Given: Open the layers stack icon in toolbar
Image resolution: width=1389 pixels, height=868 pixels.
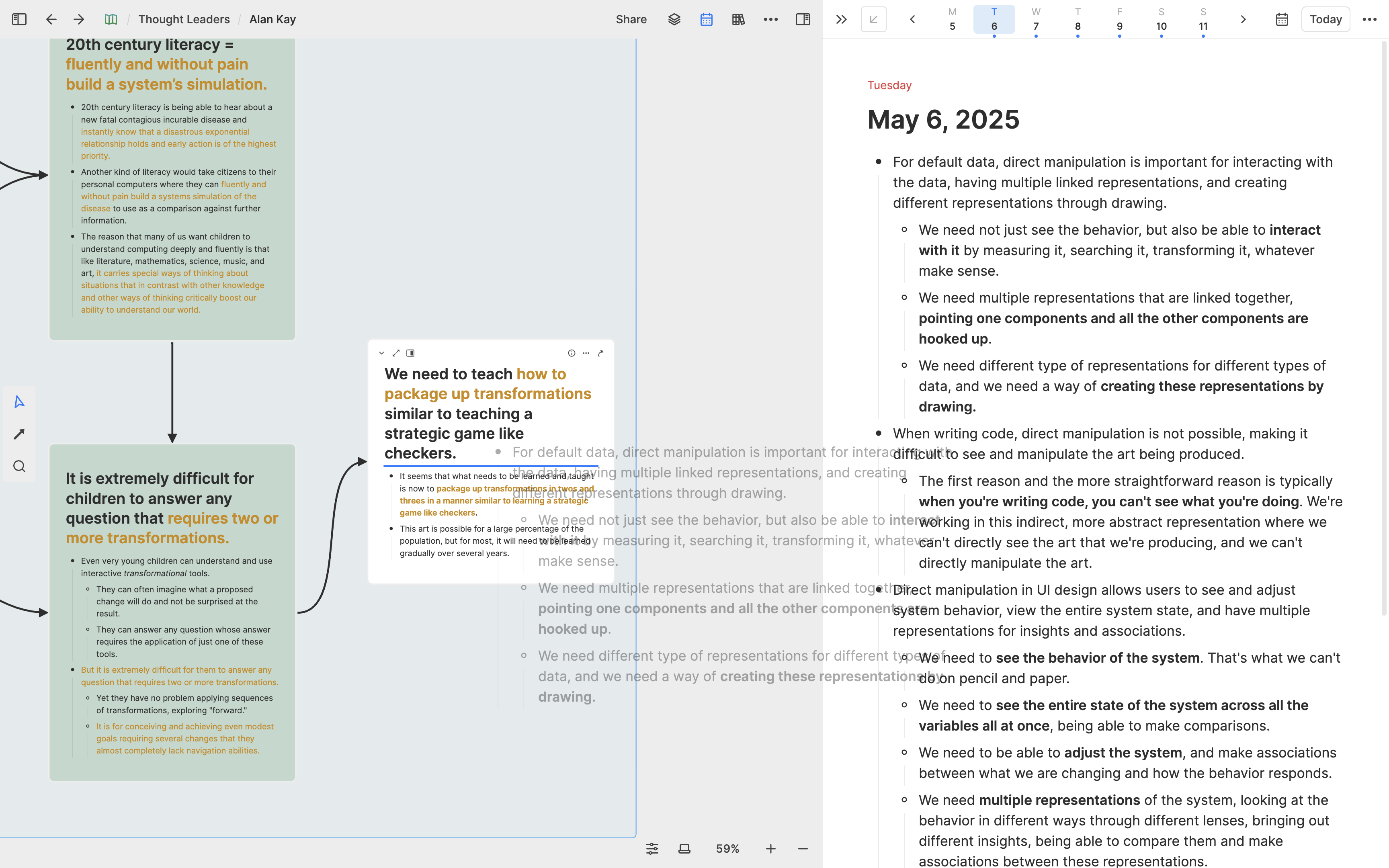Looking at the screenshot, I should click(x=674, y=20).
